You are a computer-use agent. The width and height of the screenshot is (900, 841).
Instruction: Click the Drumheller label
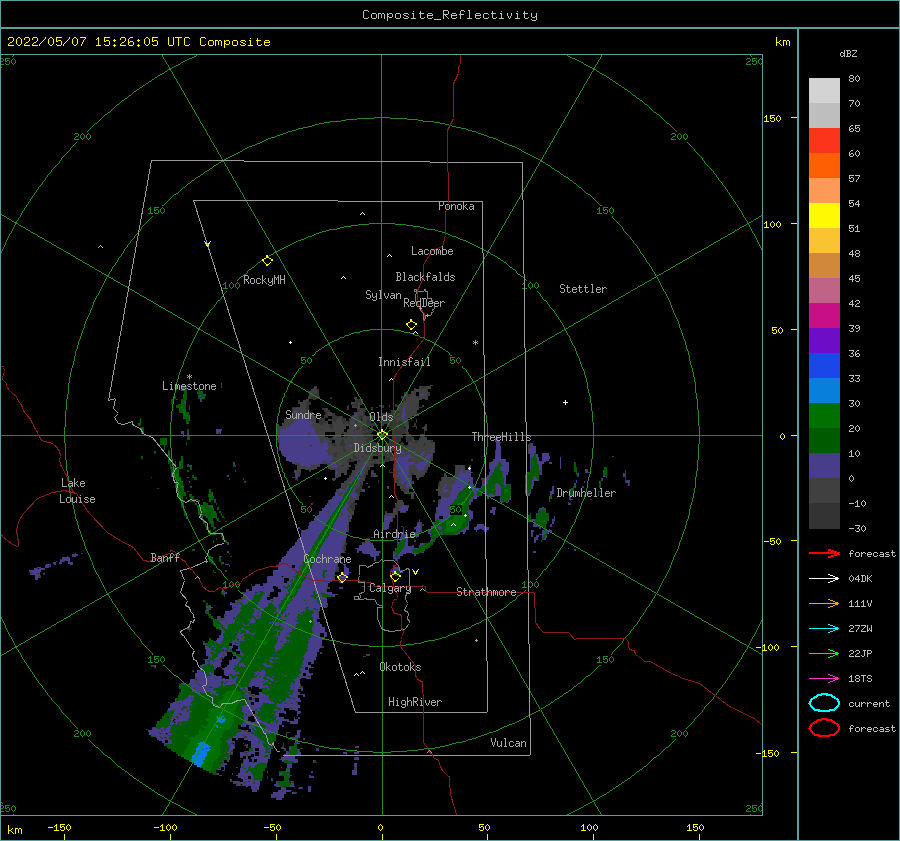pos(586,493)
